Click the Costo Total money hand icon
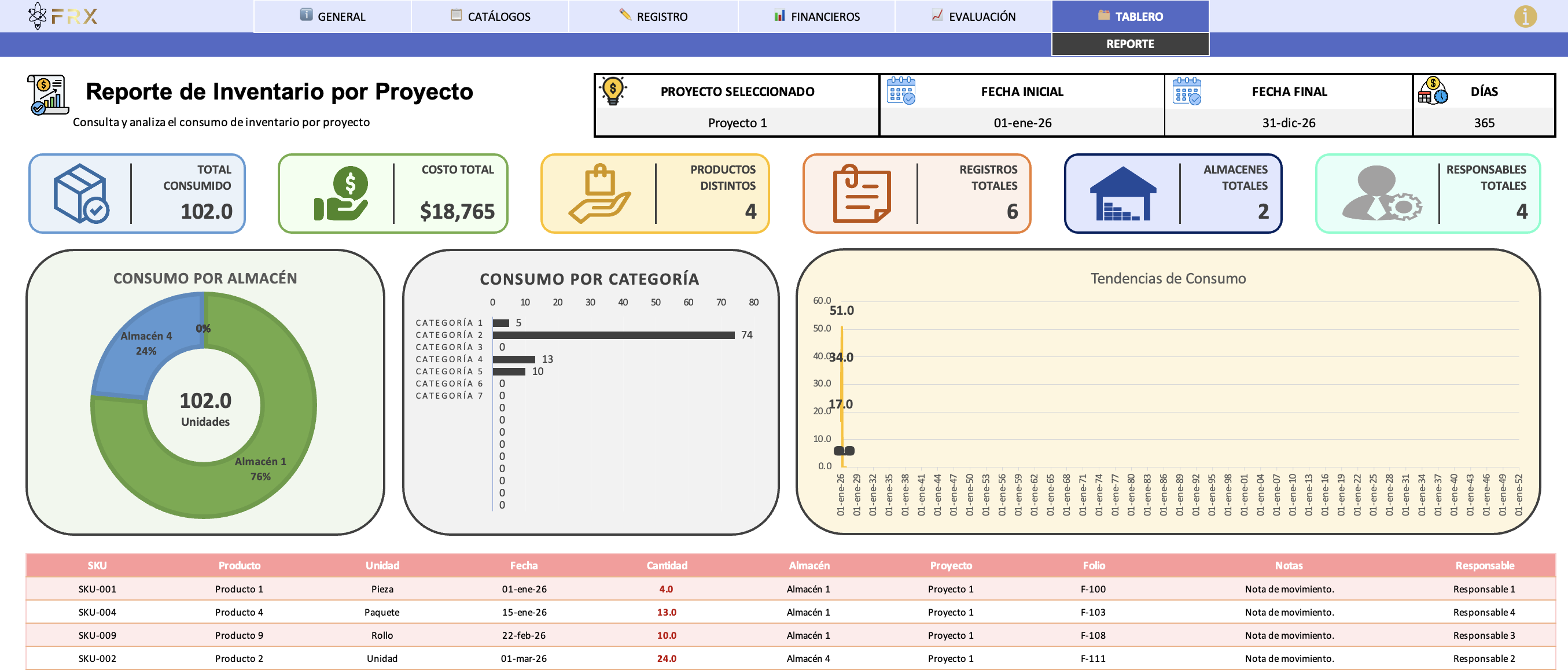The width and height of the screenshot is (1568, 670). [341, 193]
